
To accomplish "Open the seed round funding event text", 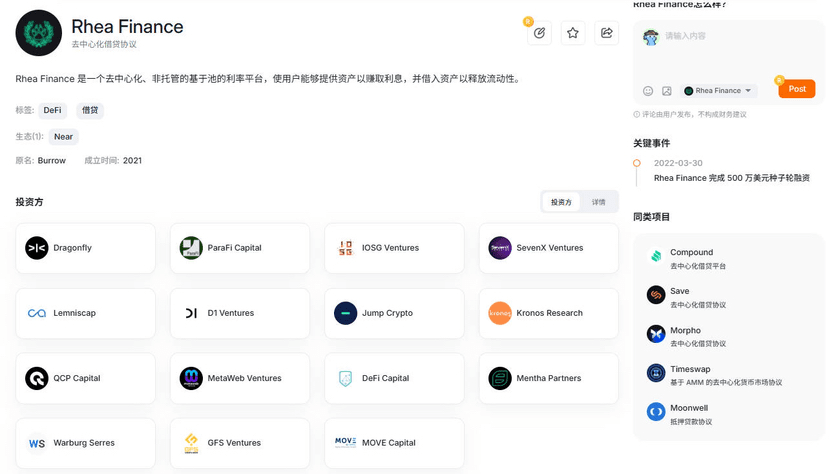I will [x=732, y=178].
